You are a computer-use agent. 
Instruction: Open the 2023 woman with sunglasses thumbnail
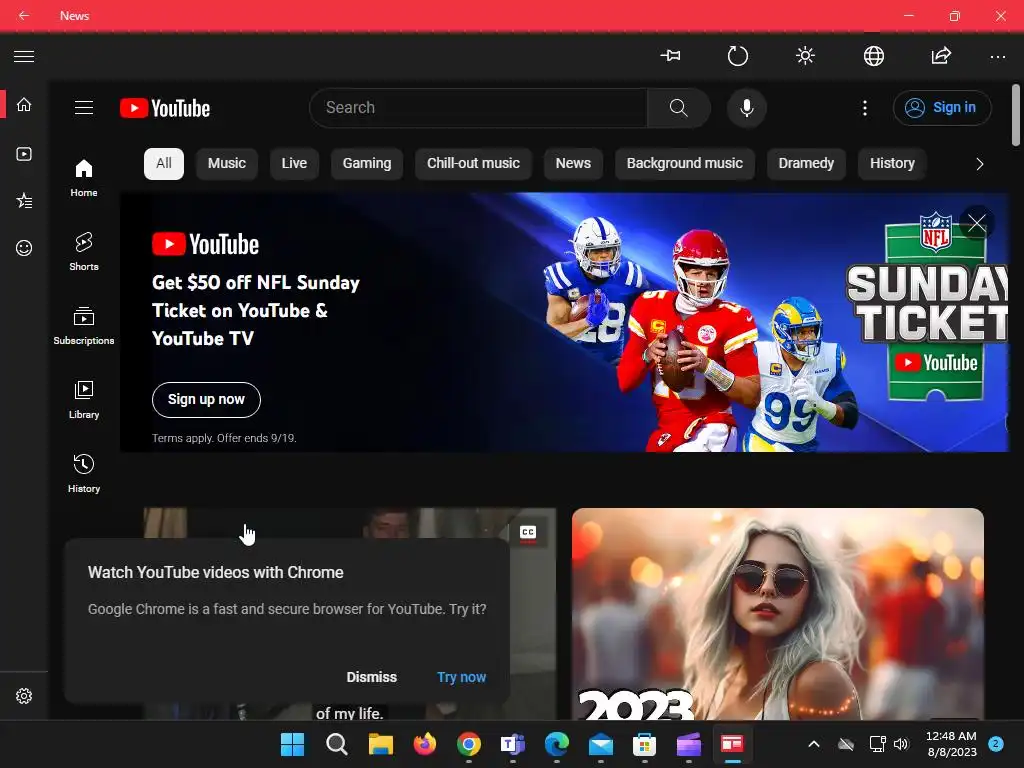(778, 614)
